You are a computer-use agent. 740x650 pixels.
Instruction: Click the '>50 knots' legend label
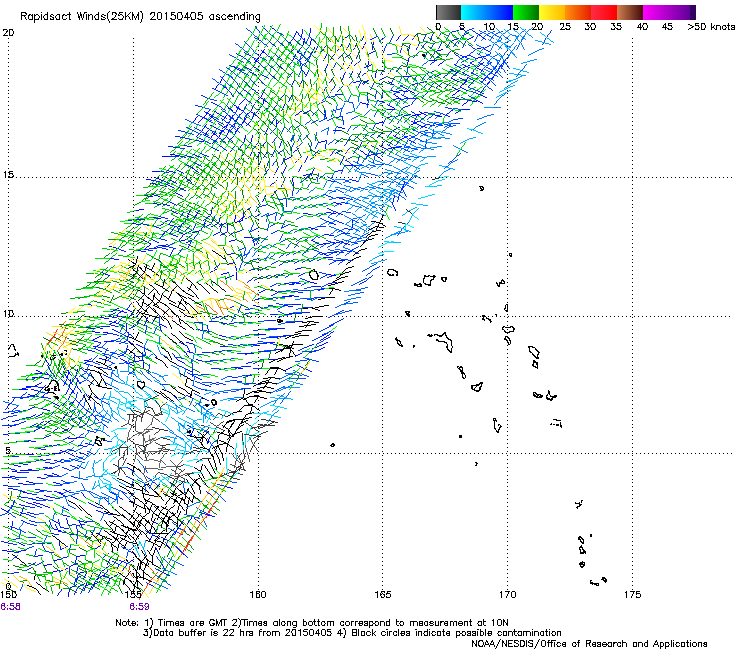711,27
